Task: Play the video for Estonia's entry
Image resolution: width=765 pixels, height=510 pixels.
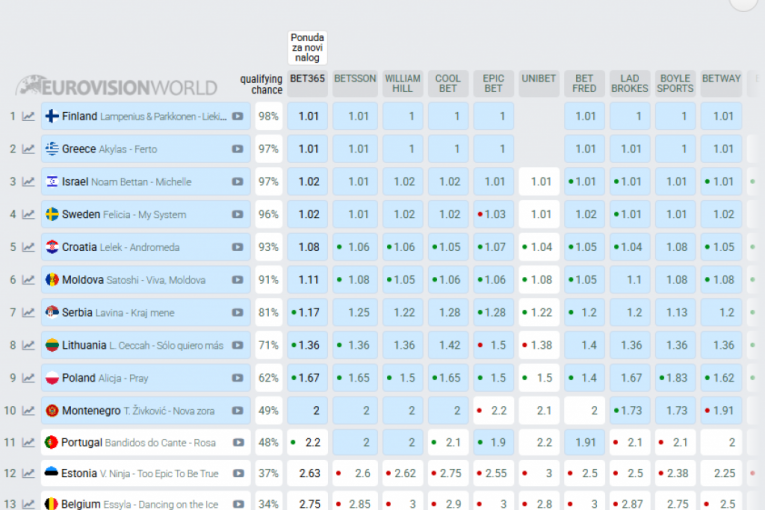Action: [238, 473]
